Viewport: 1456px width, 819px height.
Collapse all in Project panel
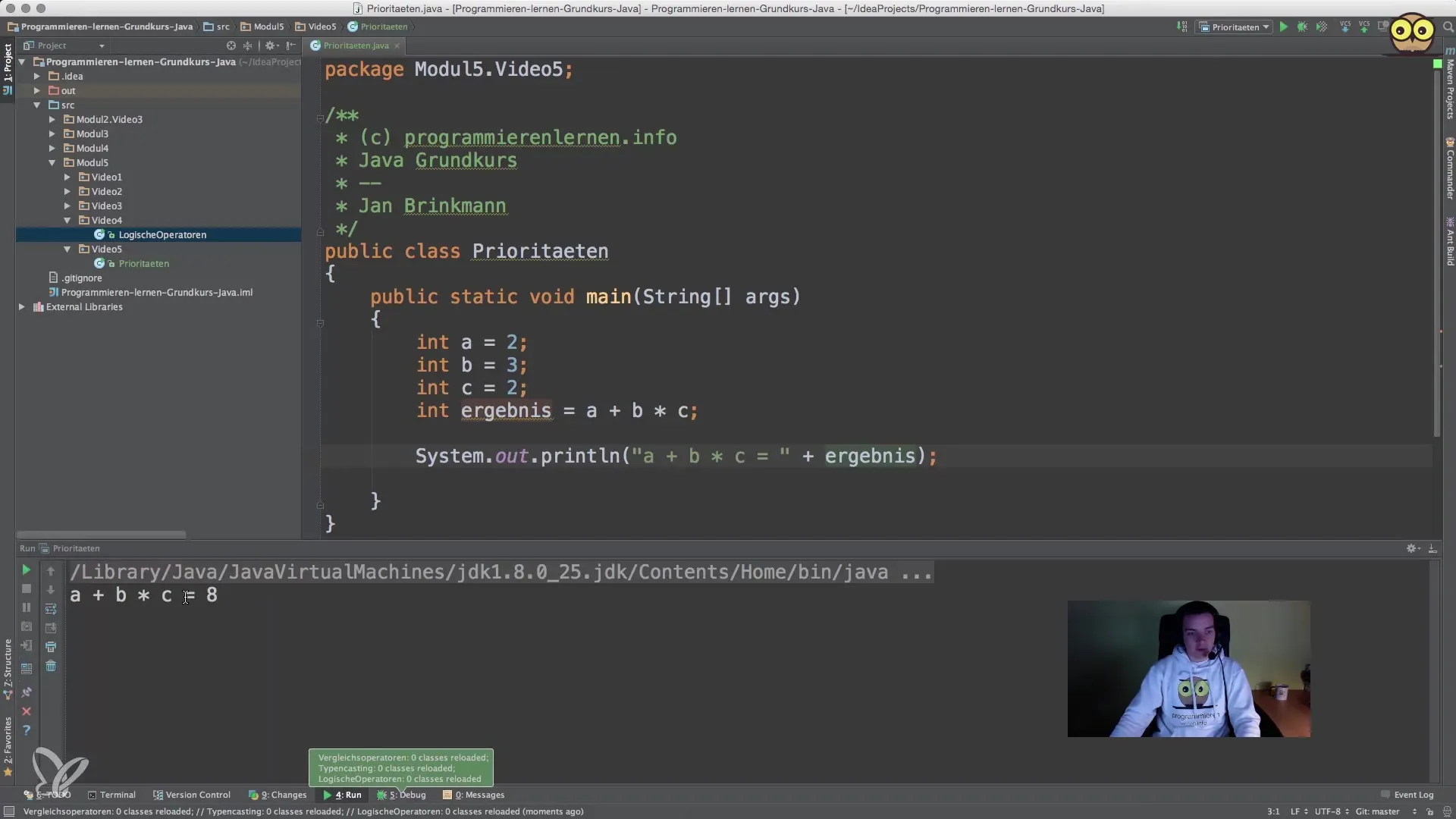pyautogui.click(x=247, y=45)
